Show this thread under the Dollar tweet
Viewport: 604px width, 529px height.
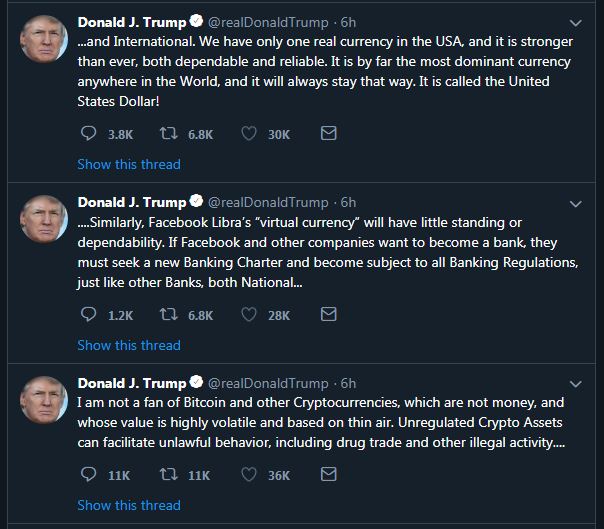pos(129,164)
